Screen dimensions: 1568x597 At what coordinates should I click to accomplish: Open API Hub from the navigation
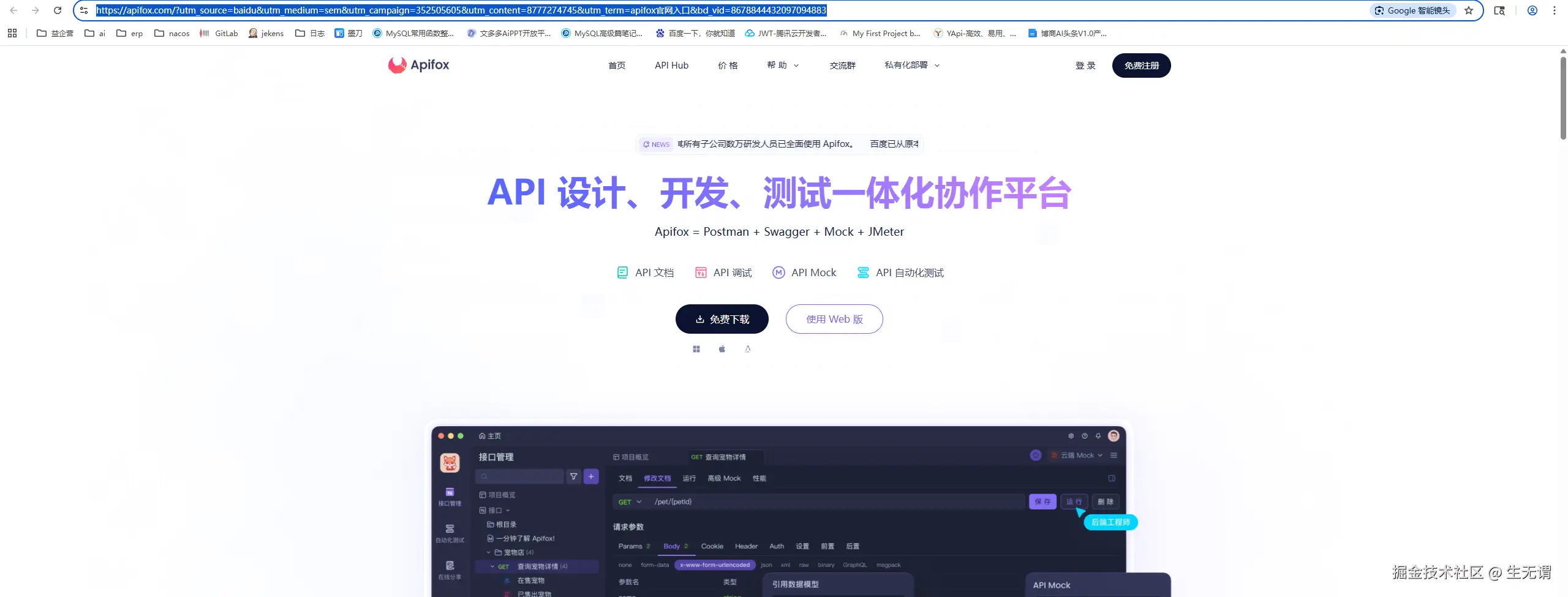[671, 66]
